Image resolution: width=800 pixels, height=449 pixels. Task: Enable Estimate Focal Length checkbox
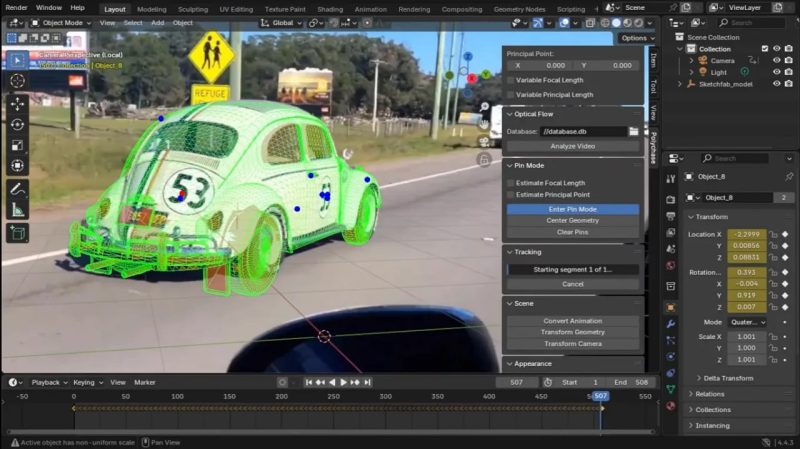(511, 183)
